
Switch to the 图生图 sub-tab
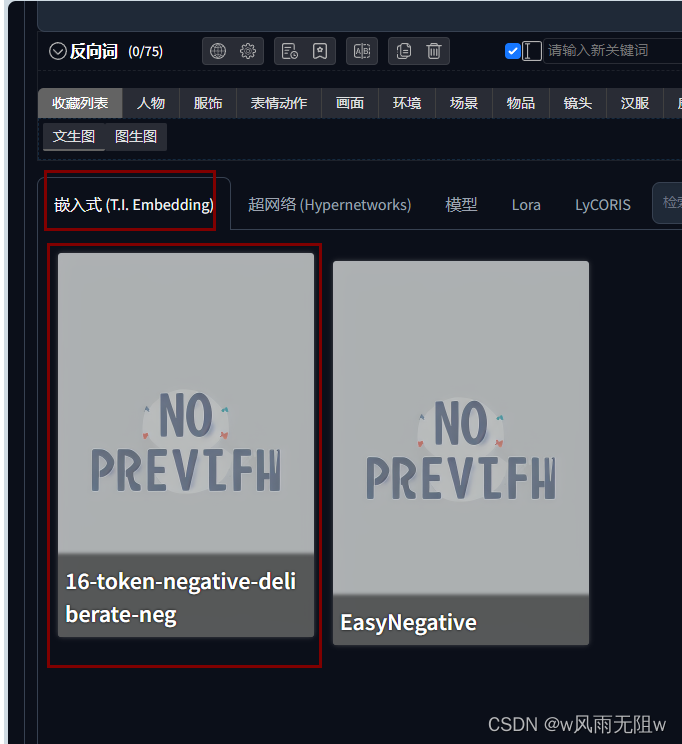[136, 137]
